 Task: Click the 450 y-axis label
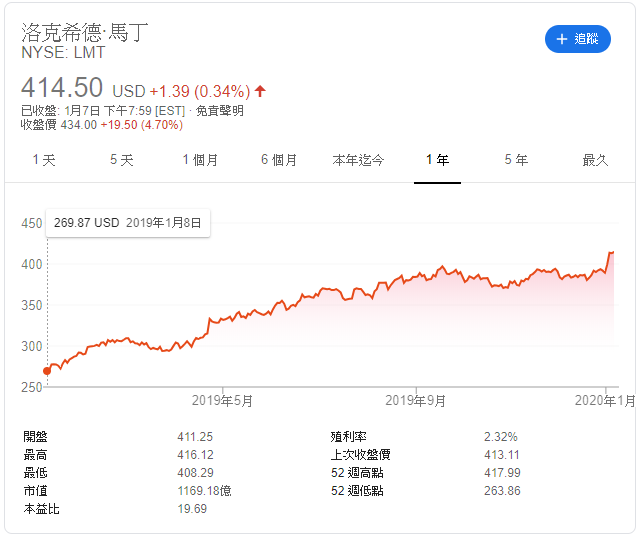click(x=32, y=223)
